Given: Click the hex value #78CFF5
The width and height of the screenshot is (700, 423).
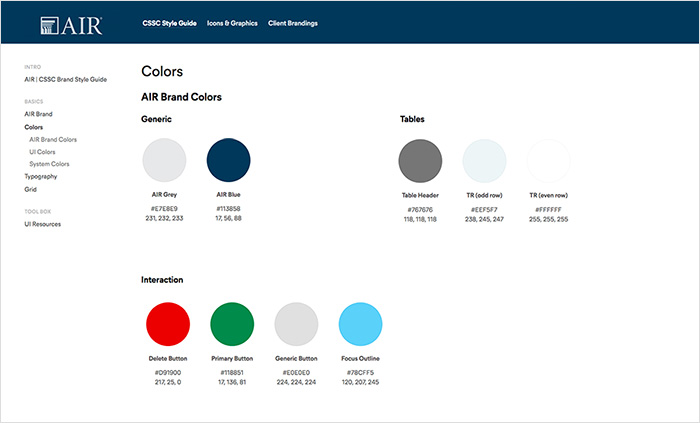Looking at the screenshot, I should (361, 373).
